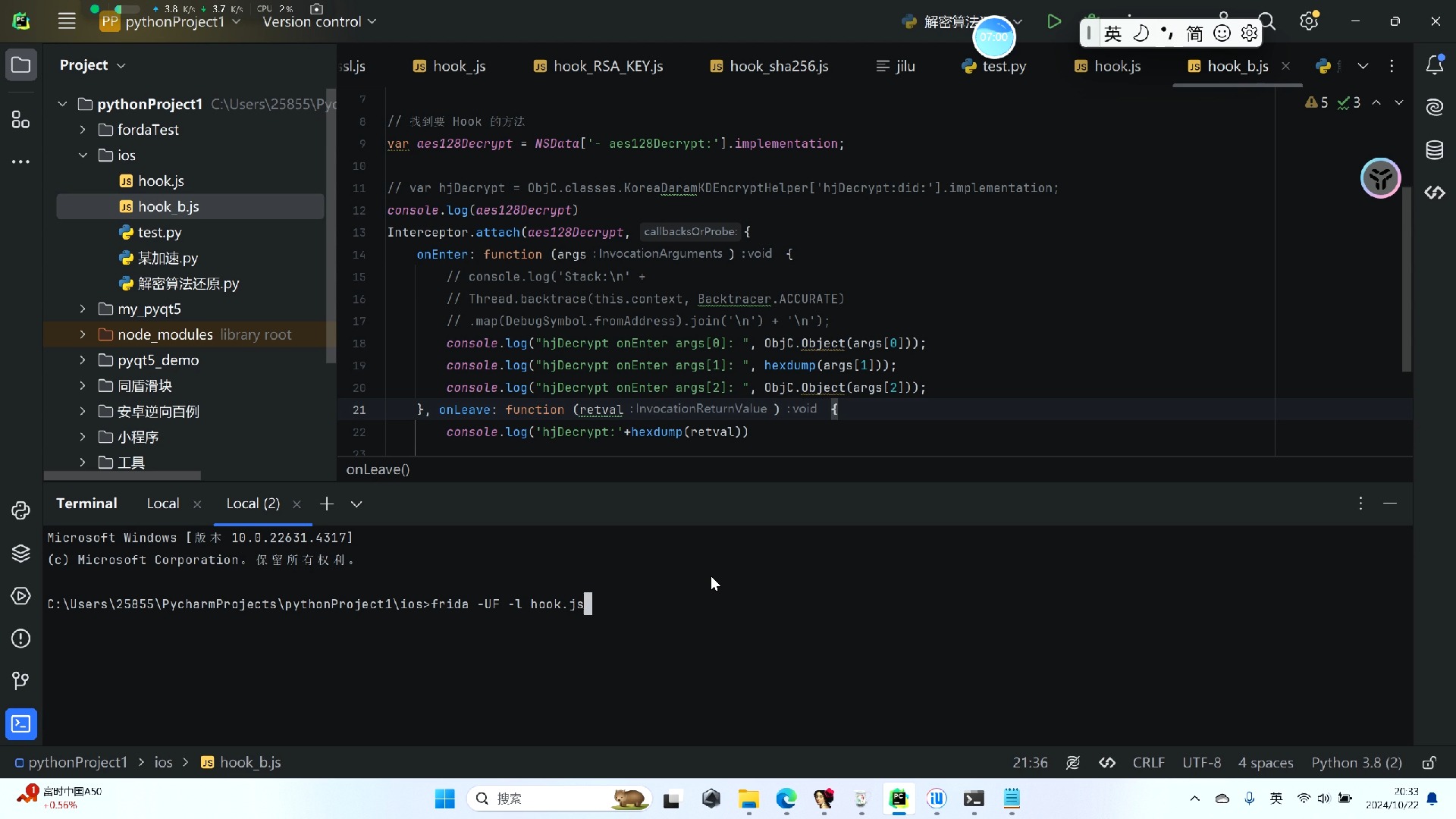Click the UTF-8 encoding widget
The image size is (1456, 819).
pos(1201,763)
